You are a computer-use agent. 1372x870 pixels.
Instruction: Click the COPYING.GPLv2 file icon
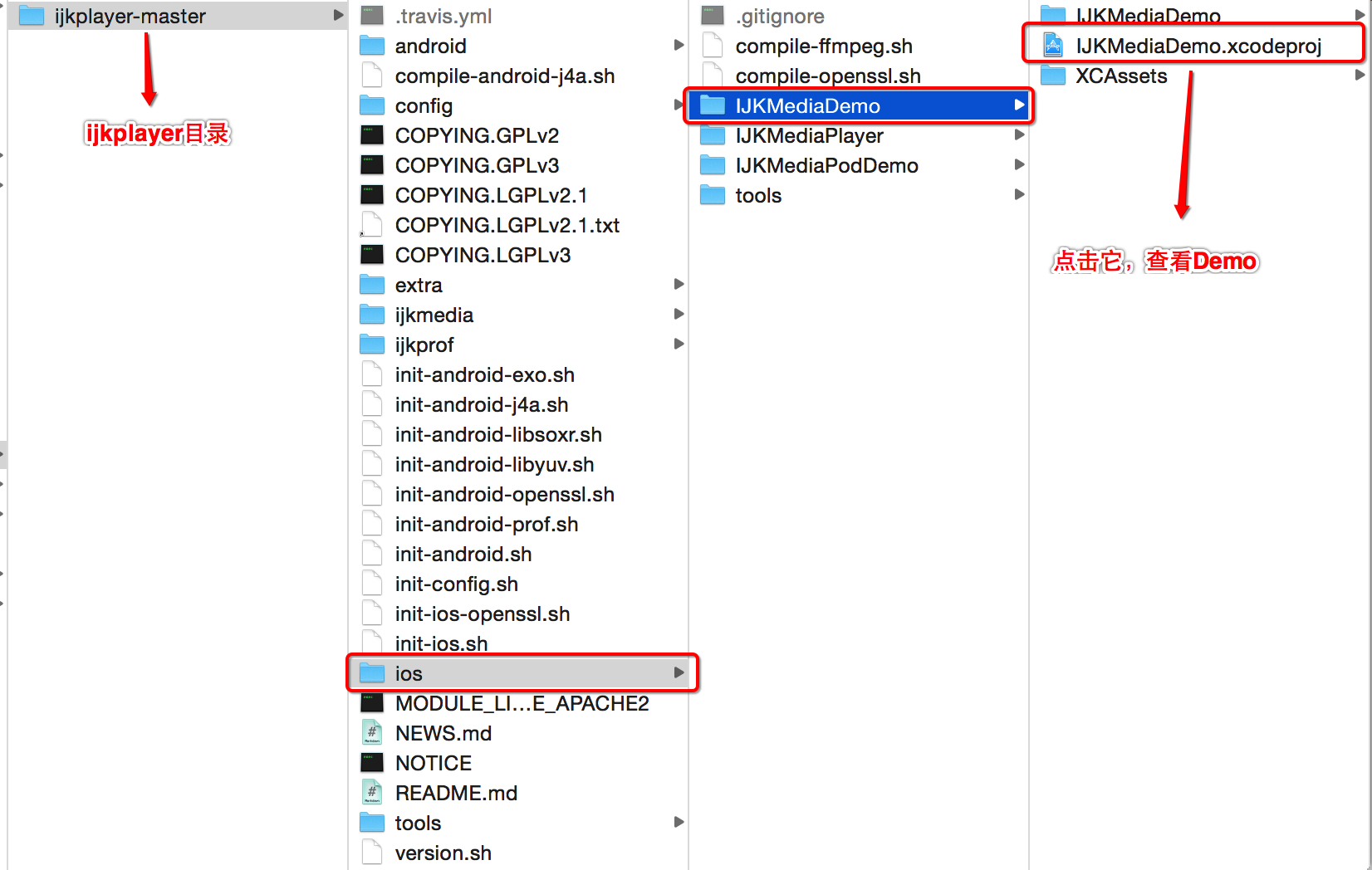372,135
